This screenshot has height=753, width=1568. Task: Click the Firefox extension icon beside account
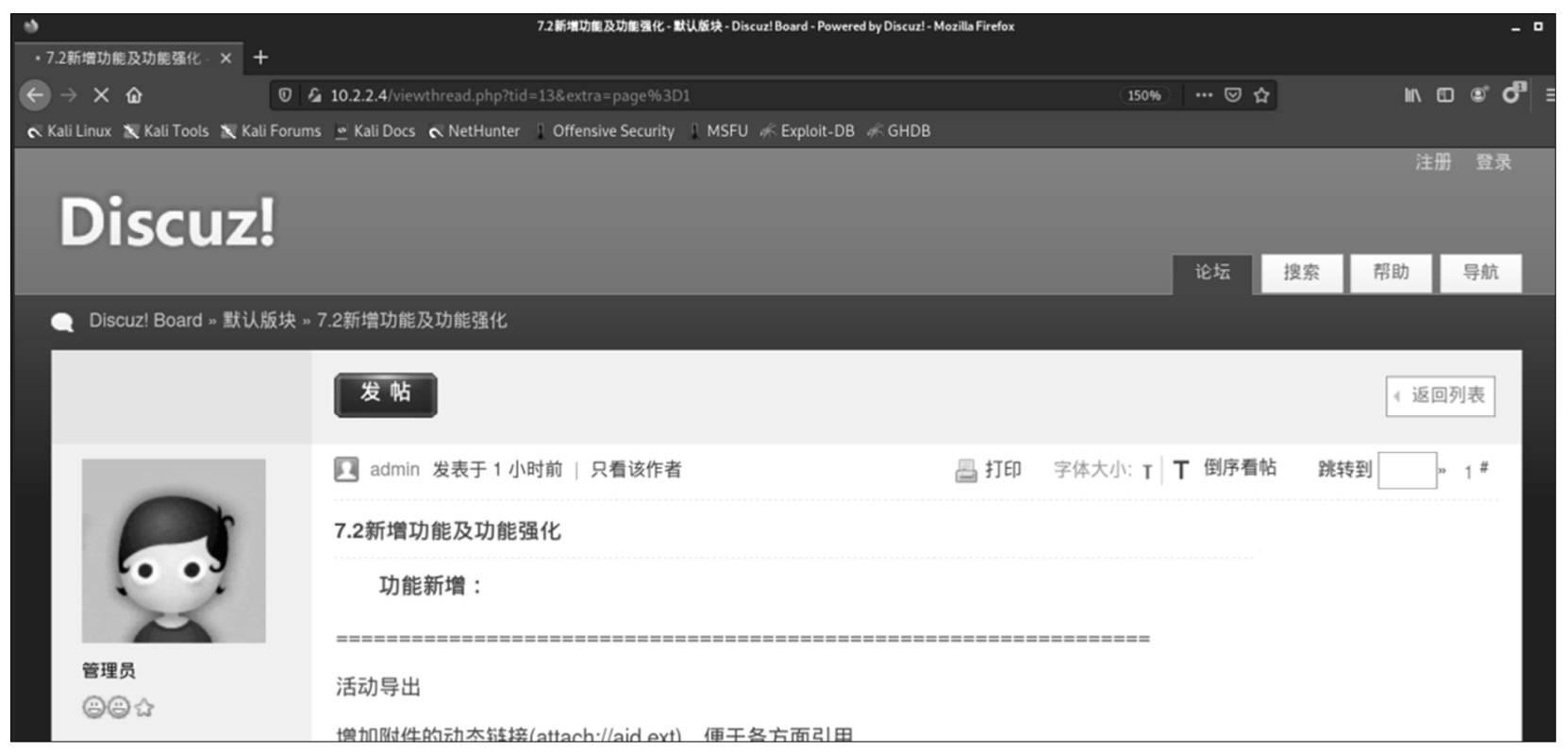click(1514, 92)
